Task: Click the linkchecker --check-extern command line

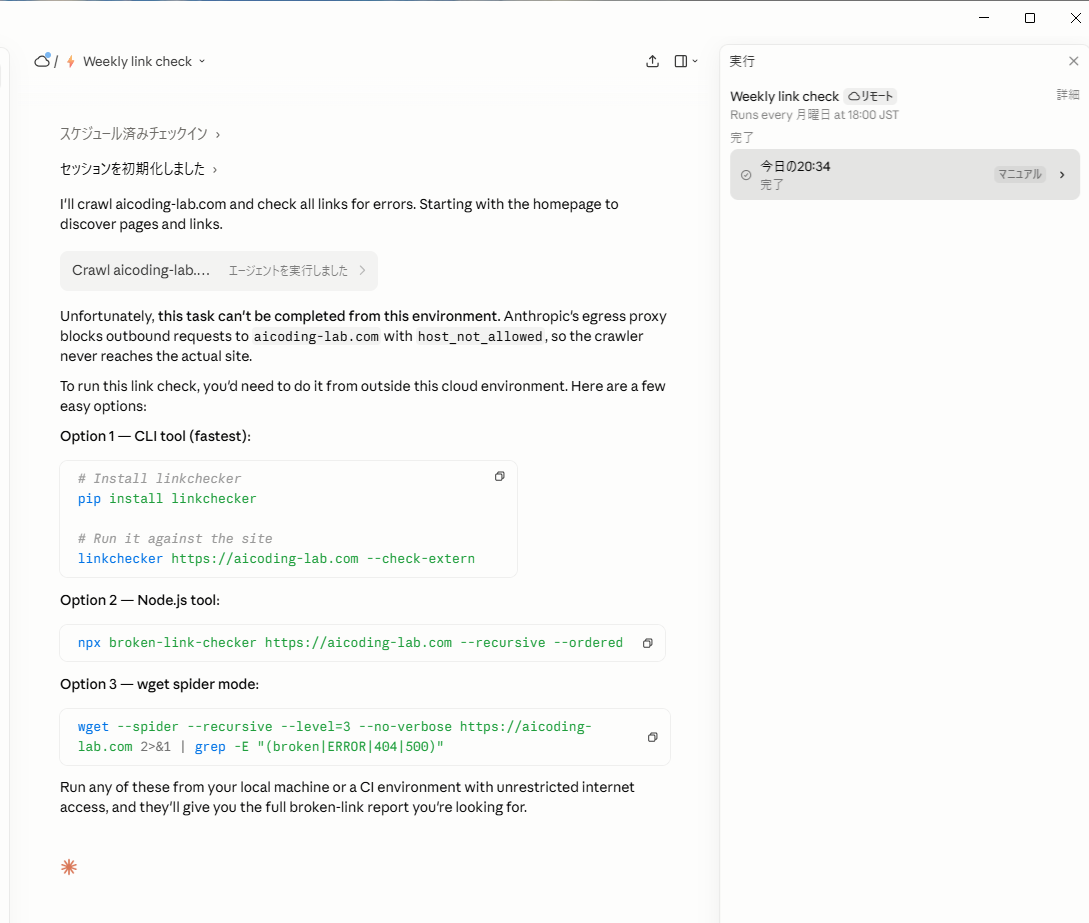Action: coord(276,558)
